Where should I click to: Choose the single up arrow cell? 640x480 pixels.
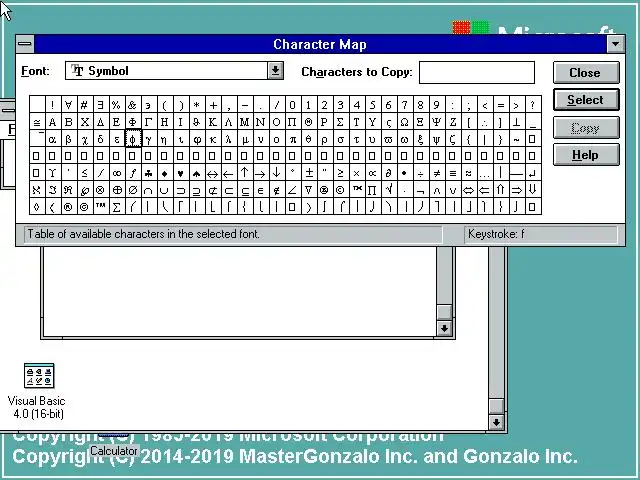point(244,173)
